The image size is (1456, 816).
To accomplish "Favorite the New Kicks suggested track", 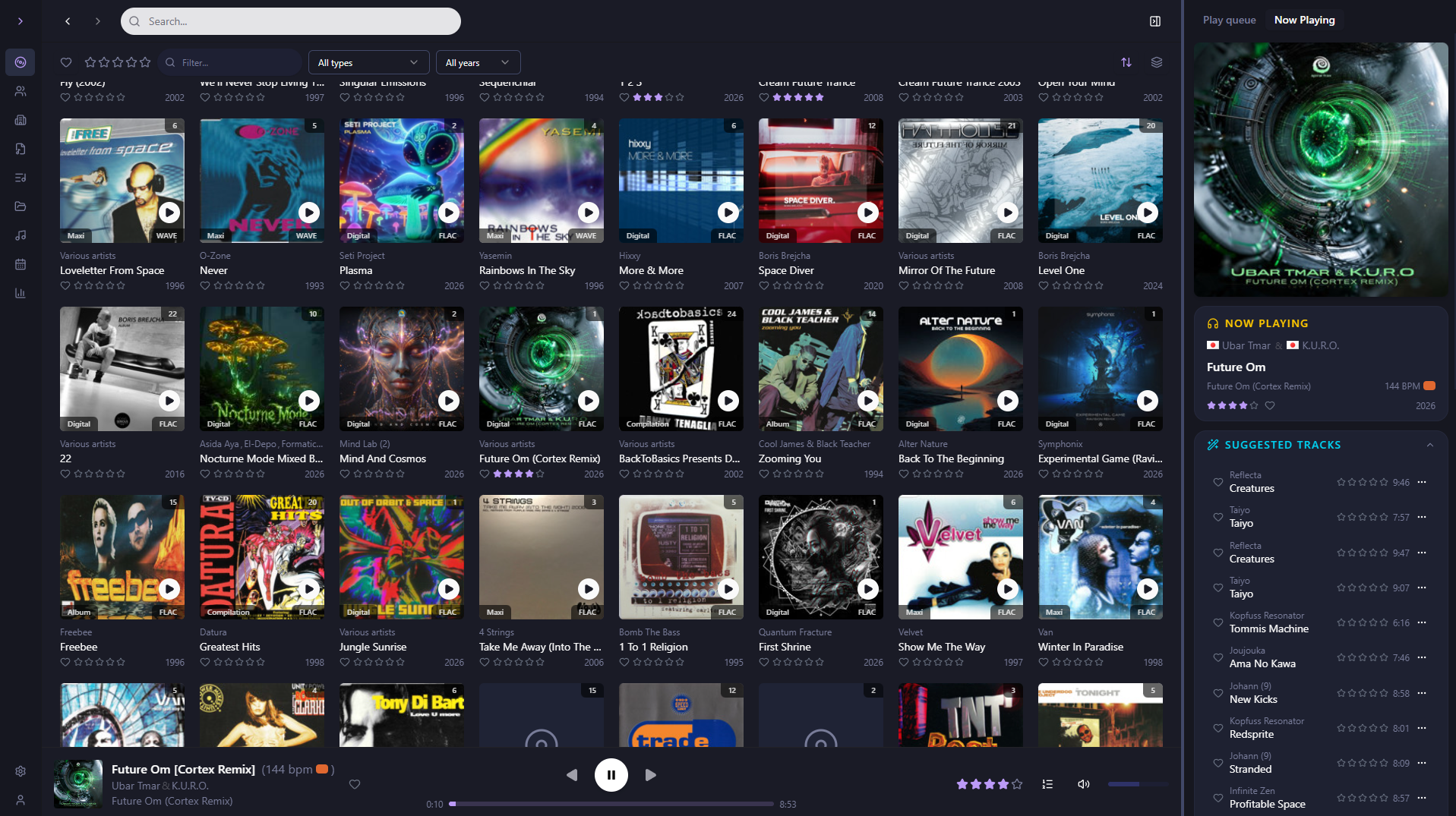I will 1218,693.
